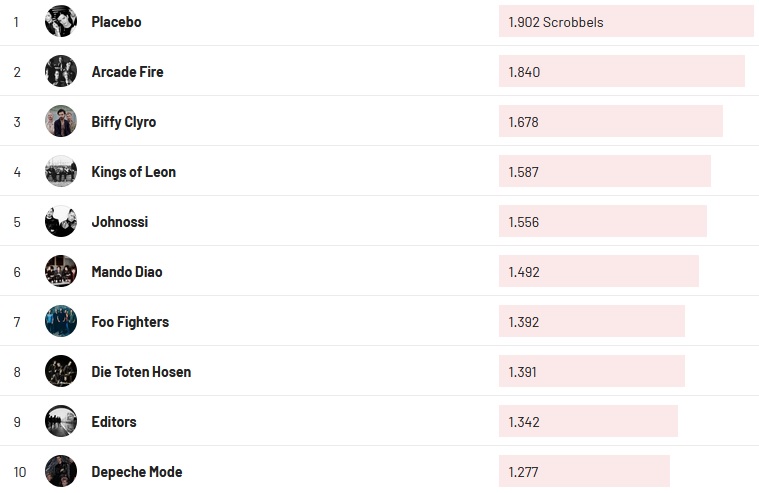Click Placebo's round avatar image
This screenshot has height=493, width=759.
click(61, 21)
